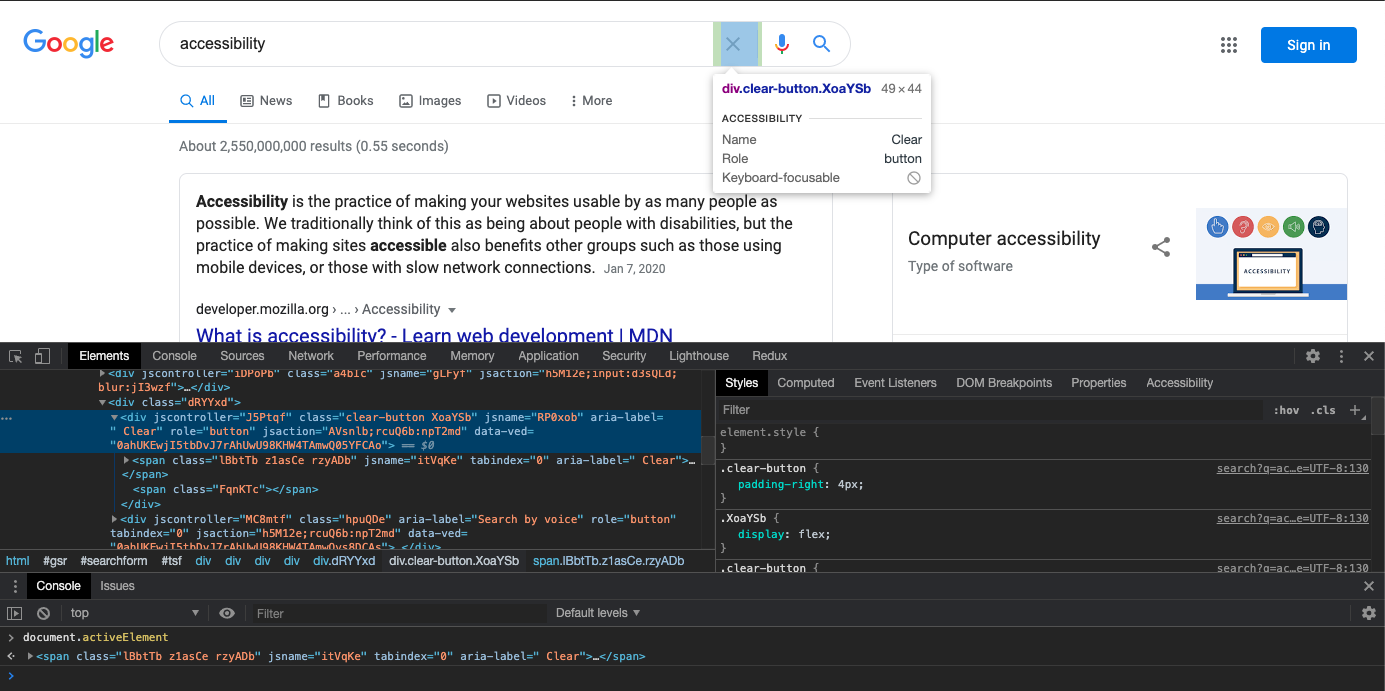Click the share icon beside Computer accessibility
Screen dimensions: 1385x691
[x=1161, y=247]
